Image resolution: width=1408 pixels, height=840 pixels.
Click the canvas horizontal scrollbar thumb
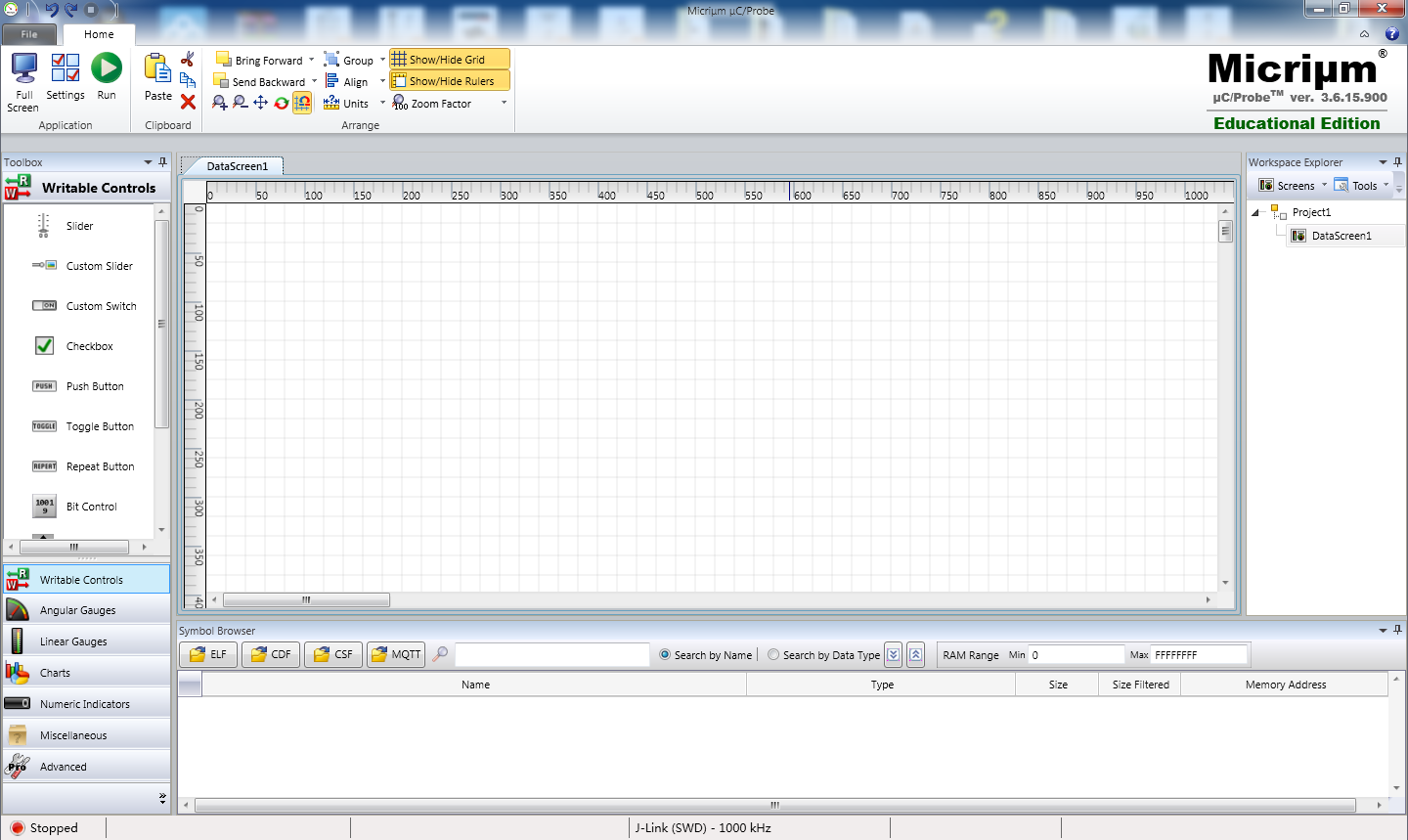click(x=306, y=599)
